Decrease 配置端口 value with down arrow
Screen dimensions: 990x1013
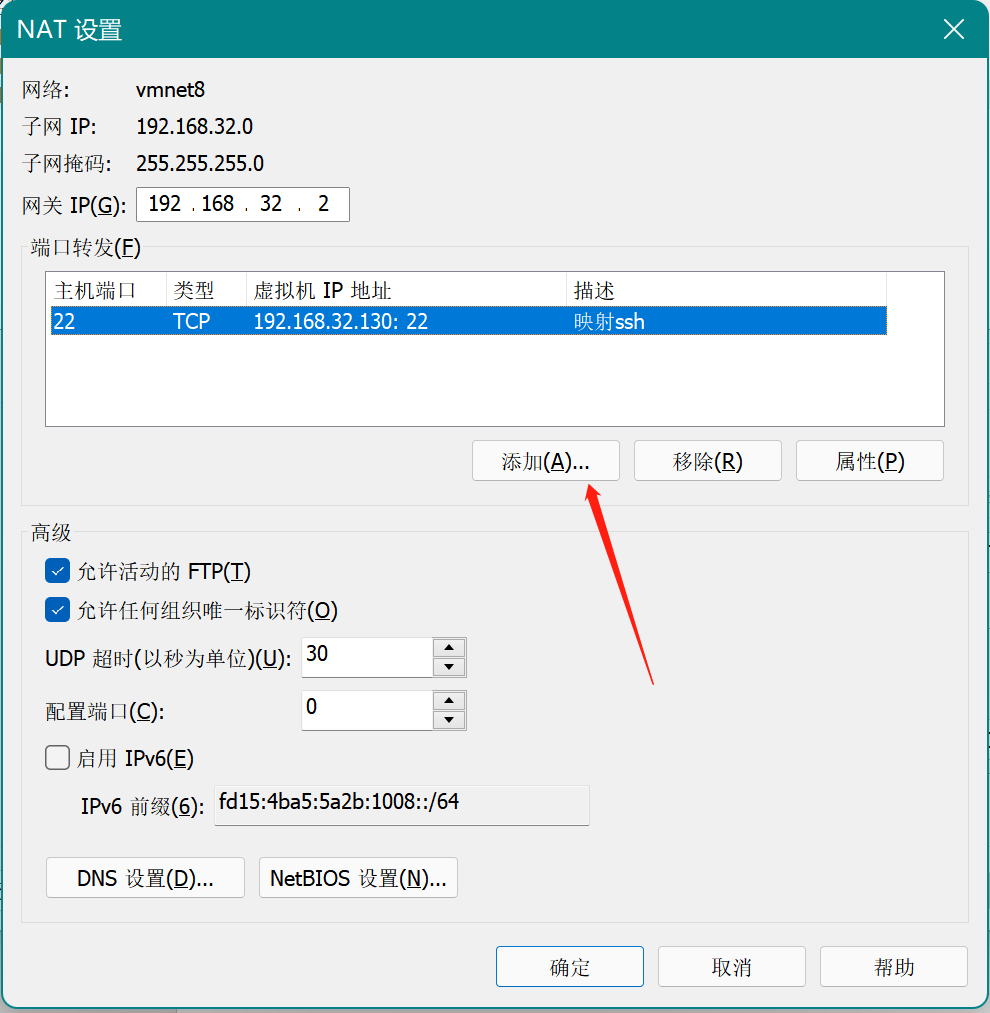448,720
